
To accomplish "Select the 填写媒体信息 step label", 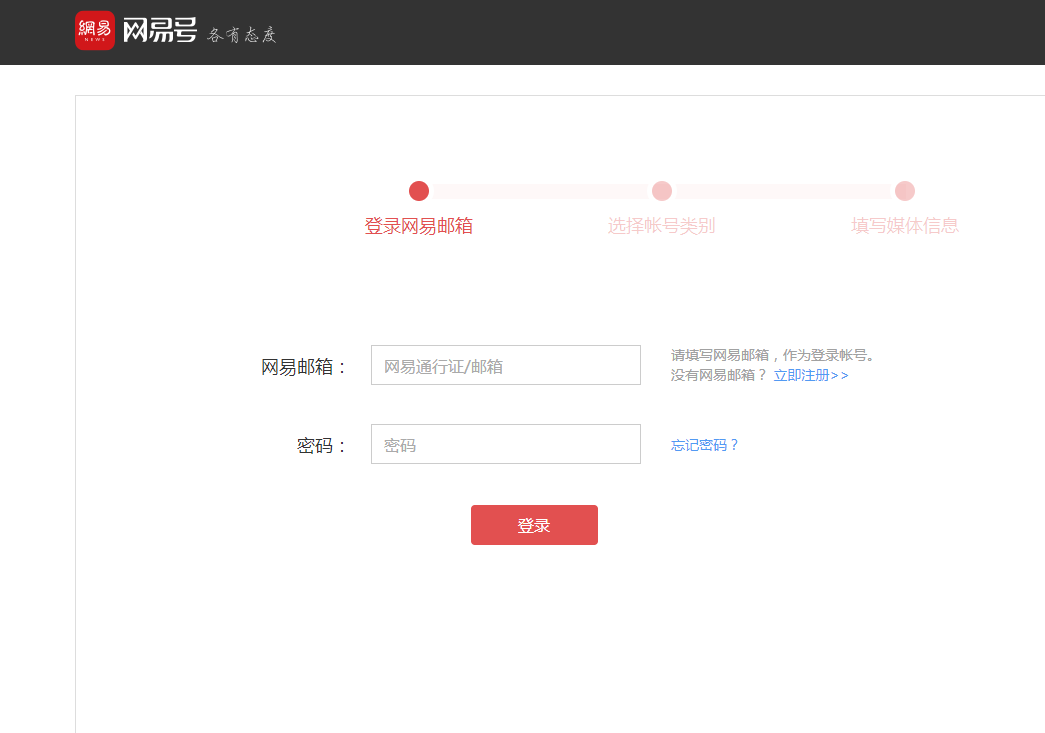I will click(905, 226).
